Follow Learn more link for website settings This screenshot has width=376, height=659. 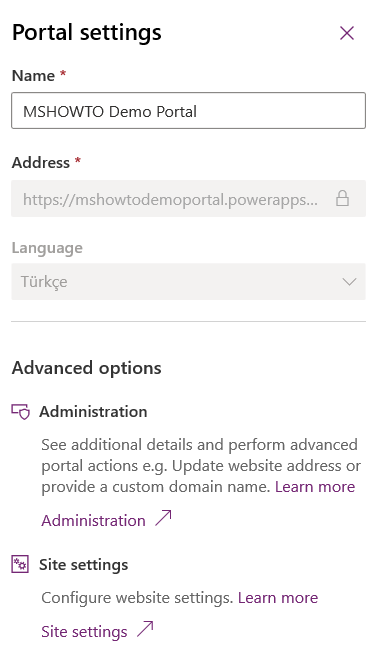coord(278,598)
